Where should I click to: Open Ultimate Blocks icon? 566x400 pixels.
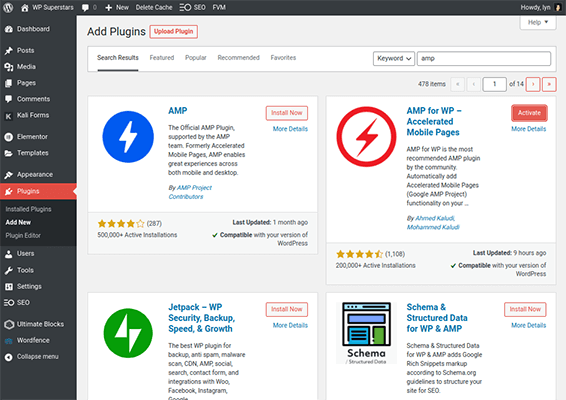(9, 324)
